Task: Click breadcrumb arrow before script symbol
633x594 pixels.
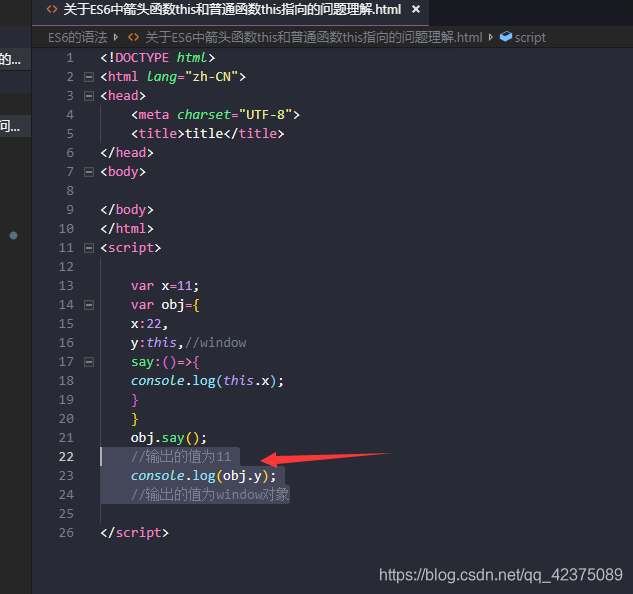Action: point(490,38)
